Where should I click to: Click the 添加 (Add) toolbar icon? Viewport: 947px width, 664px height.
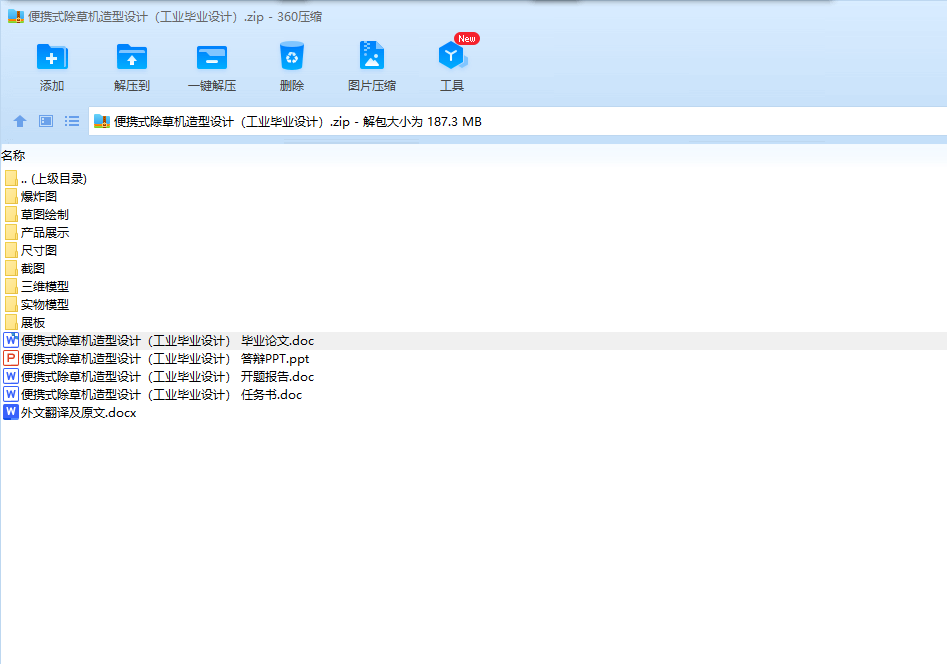[52, 57]
